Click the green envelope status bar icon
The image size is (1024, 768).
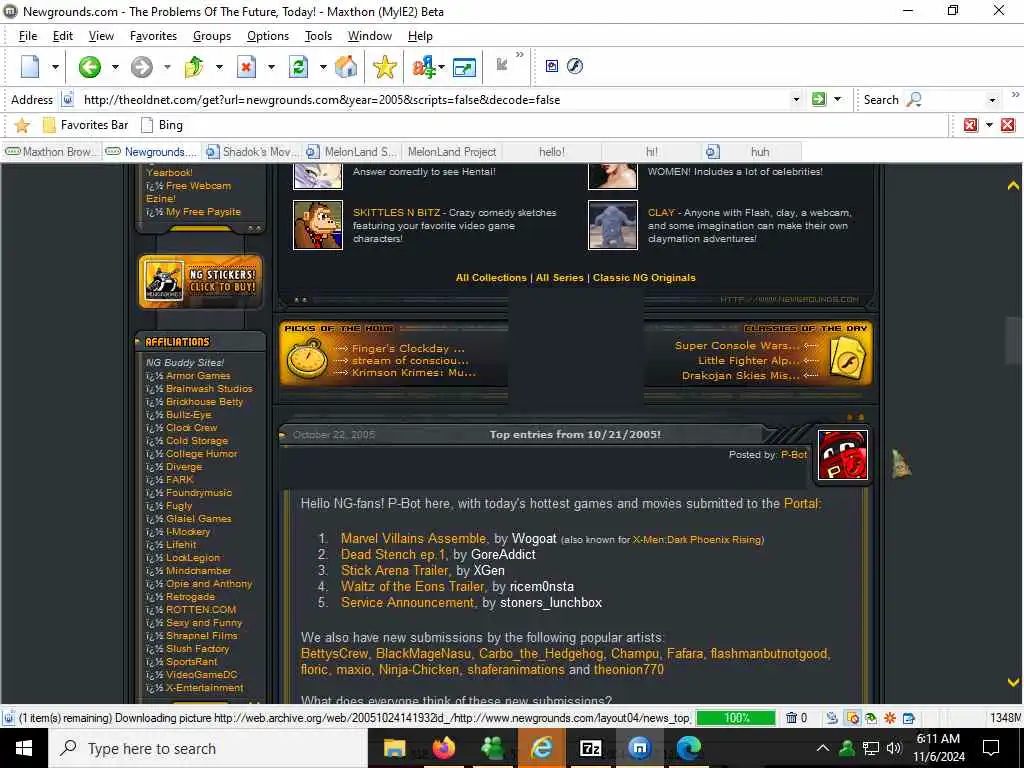[x=871, y=718]
